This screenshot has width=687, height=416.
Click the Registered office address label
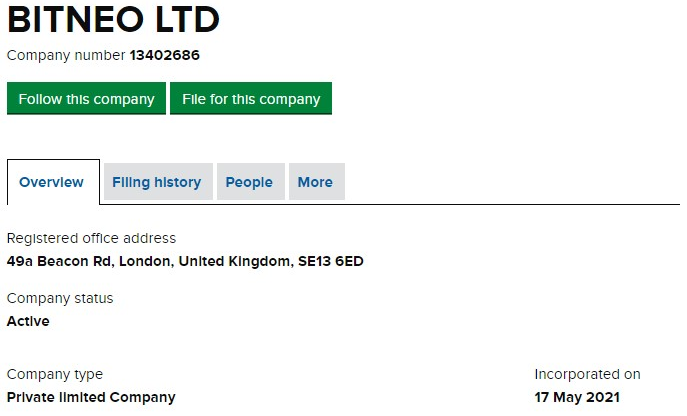(91, 238)
